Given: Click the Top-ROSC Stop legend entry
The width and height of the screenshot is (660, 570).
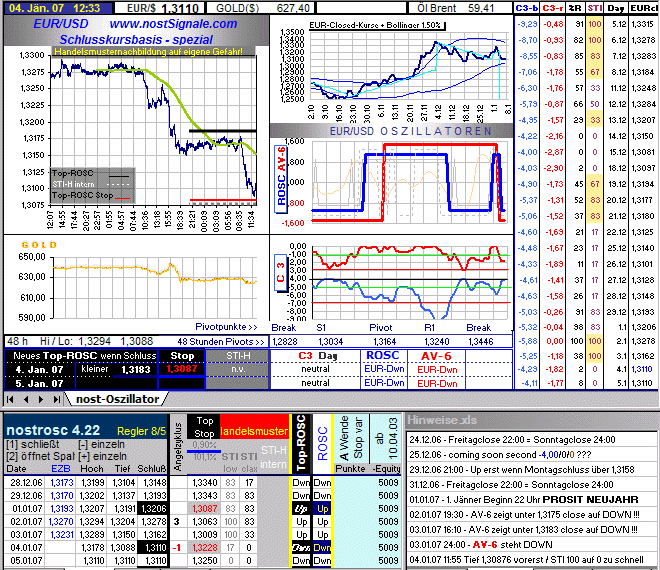Looking at the screenshot, I should point(91,195).
